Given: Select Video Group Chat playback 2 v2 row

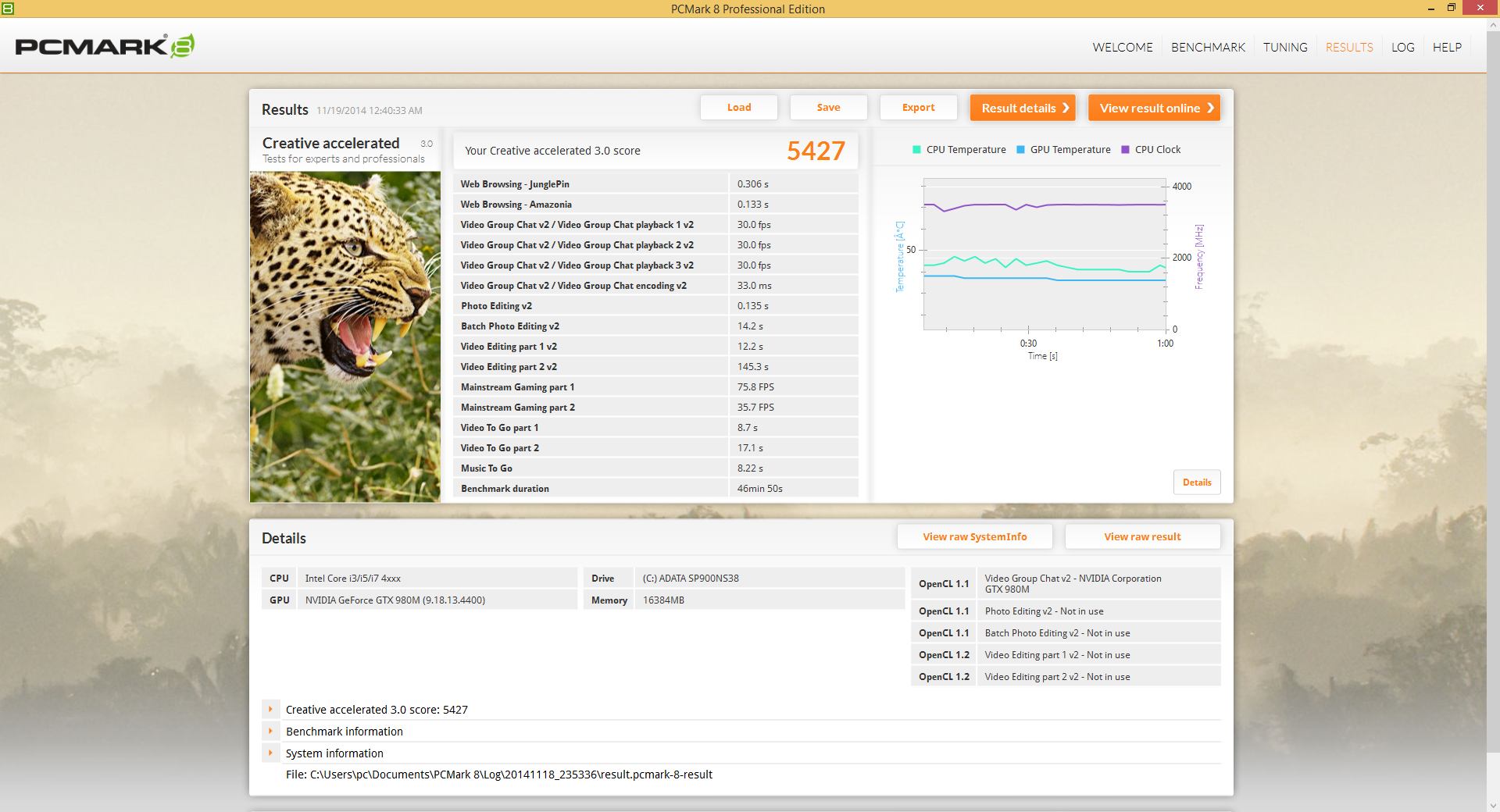Looking at the screenshot, I should pos(655,245).
